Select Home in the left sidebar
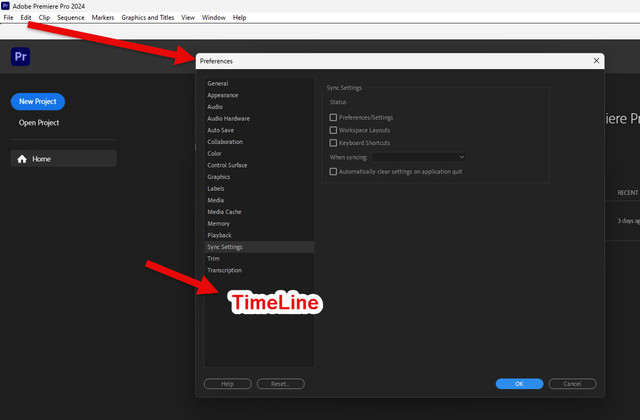Viewport: 640px width, 420px height. pyautogui.click(x=64, y=159)
